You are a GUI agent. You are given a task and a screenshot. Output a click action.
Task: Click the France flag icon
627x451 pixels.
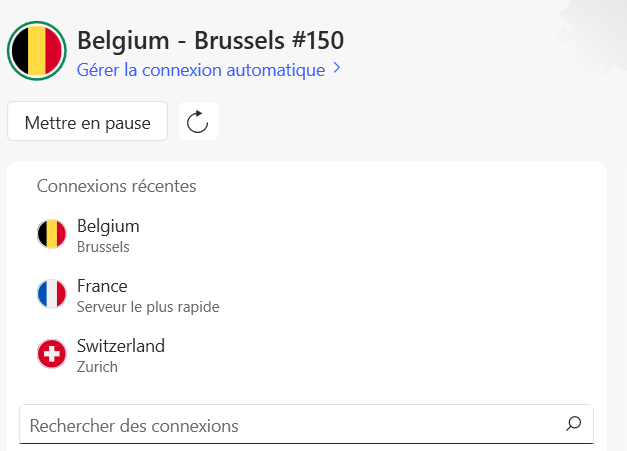click(x=52, y=294)
